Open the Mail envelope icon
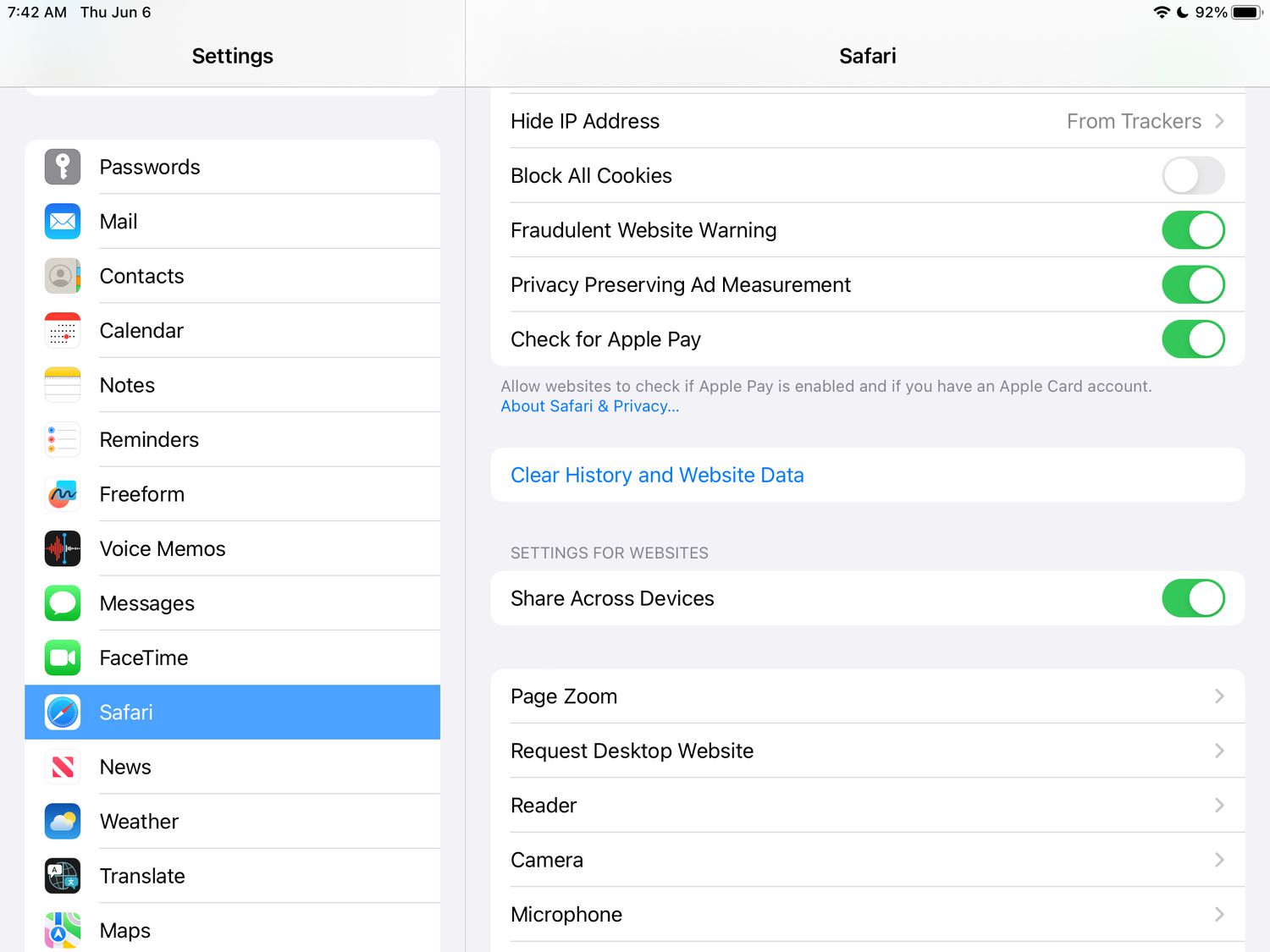 click(63, 222)
